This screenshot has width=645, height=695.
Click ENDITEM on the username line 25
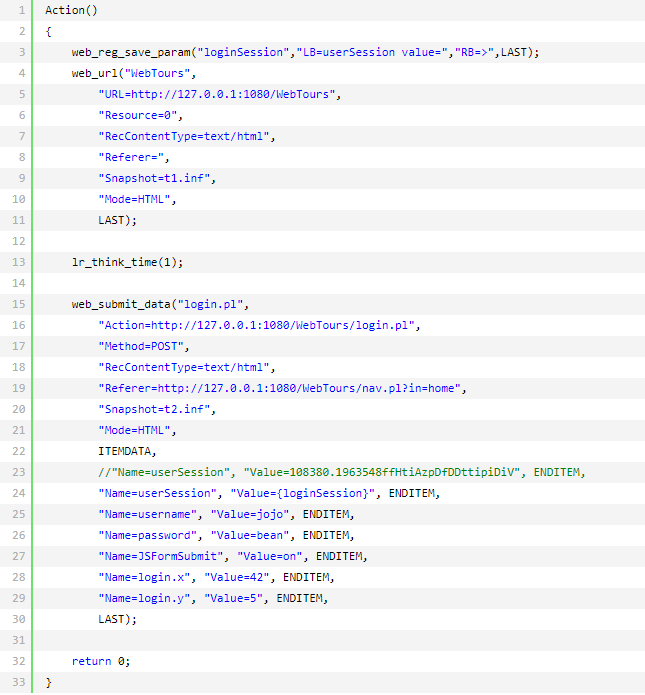[326, 514]
